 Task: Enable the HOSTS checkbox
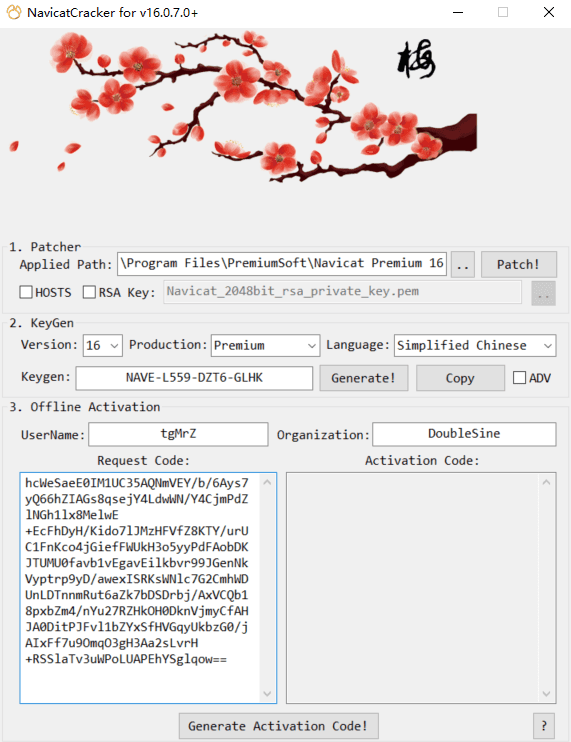(x=26, y=292)
